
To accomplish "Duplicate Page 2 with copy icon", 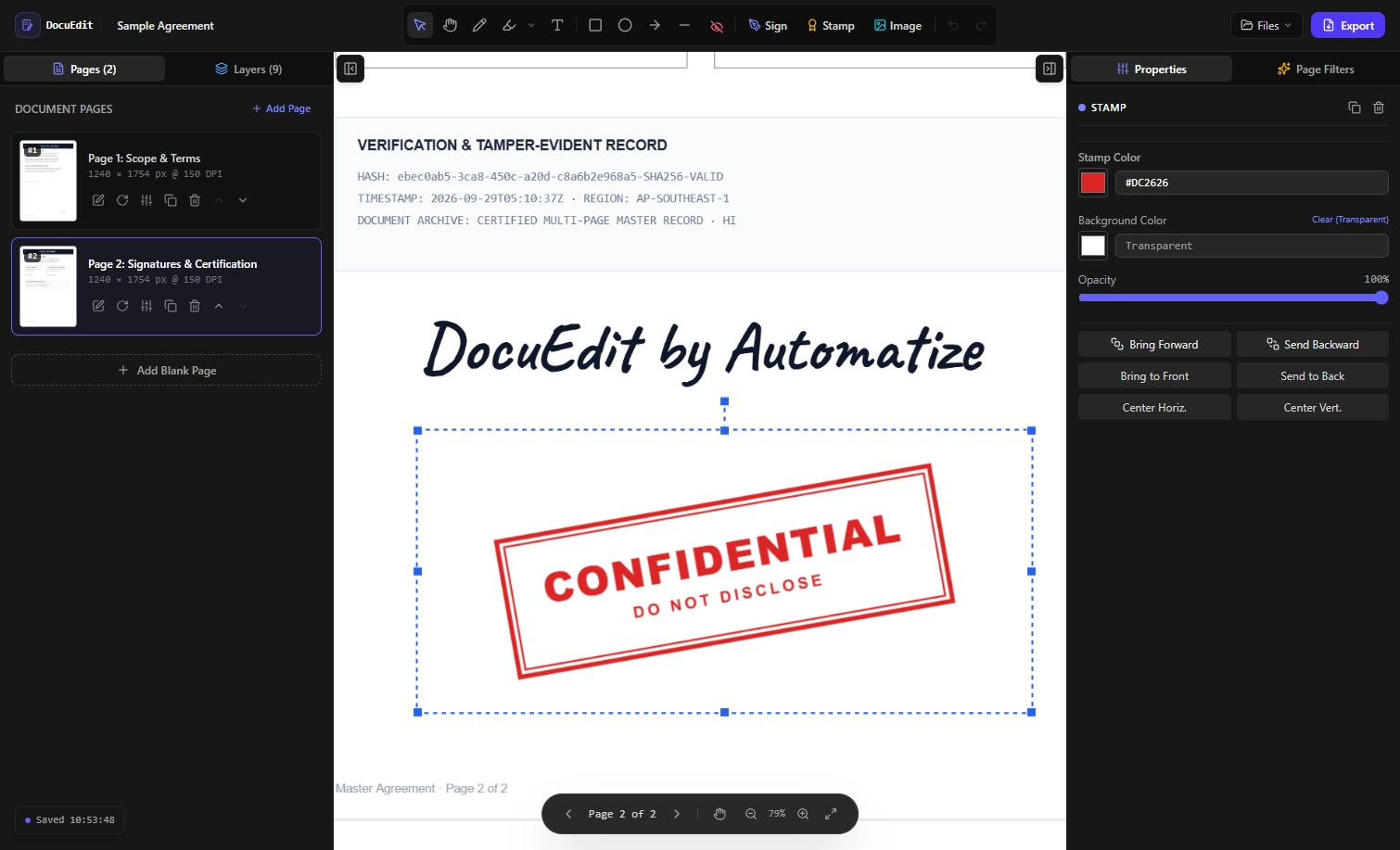I will [171, 306].
